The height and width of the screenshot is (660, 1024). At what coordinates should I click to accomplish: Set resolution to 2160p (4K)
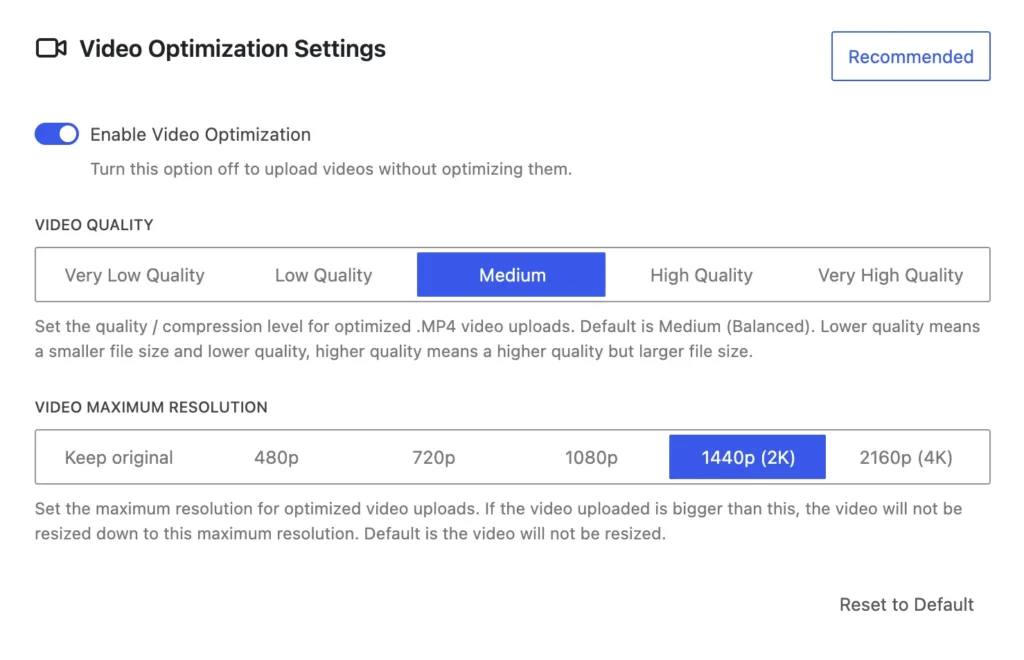point(906,458)
